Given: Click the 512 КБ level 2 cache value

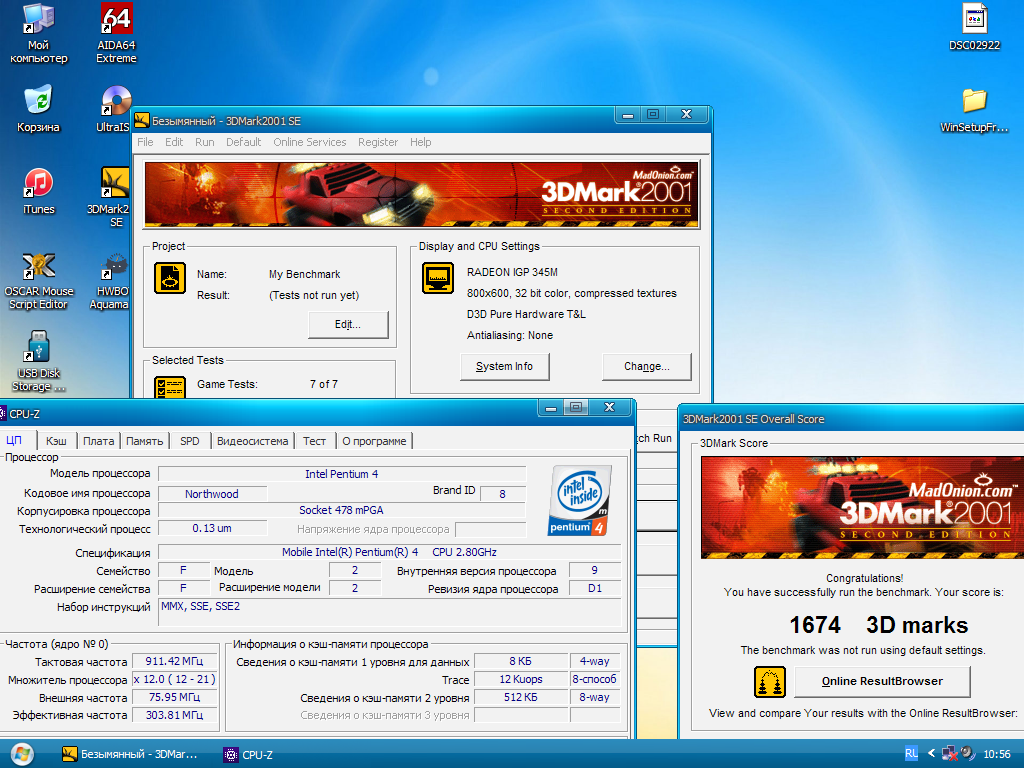Looking at the screenshot, I should tap(520, 697).
